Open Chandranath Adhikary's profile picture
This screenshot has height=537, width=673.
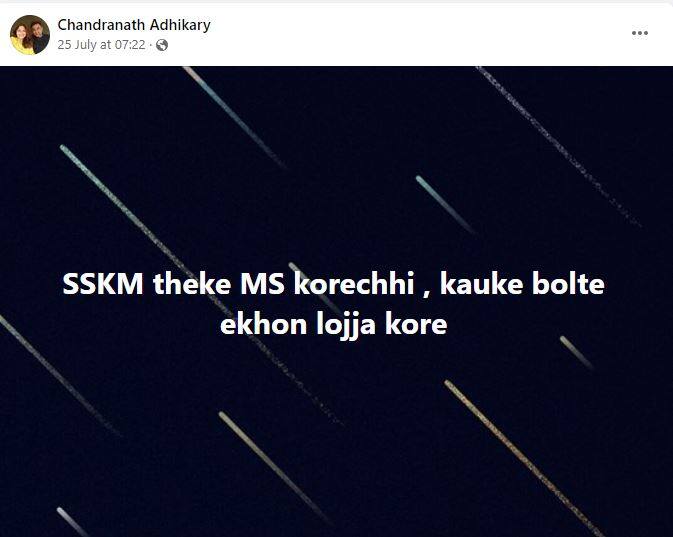click(x=30, y=35)
